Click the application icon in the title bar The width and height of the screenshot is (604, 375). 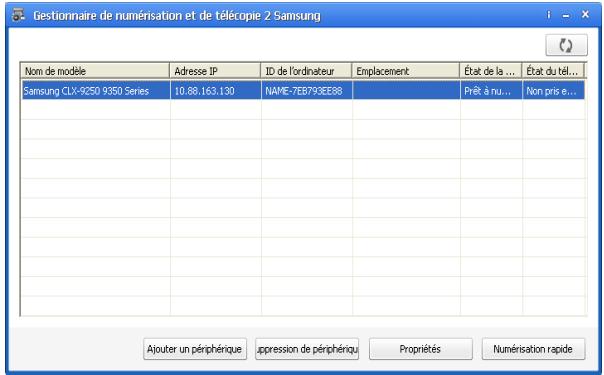18,15
